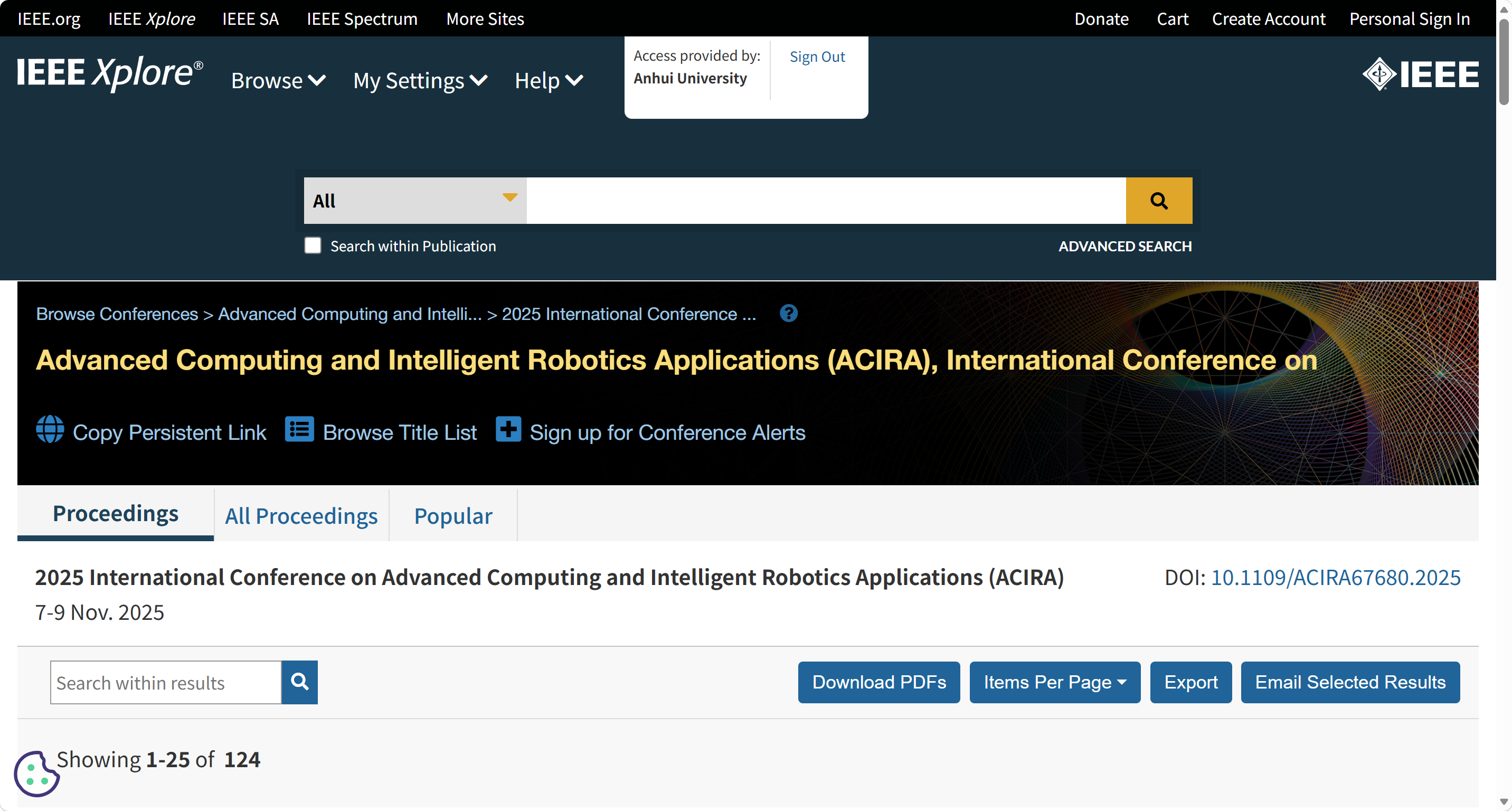1512x811 pixels.
Task: Expand the My Settings menu
Action: [x=420, y=81]
